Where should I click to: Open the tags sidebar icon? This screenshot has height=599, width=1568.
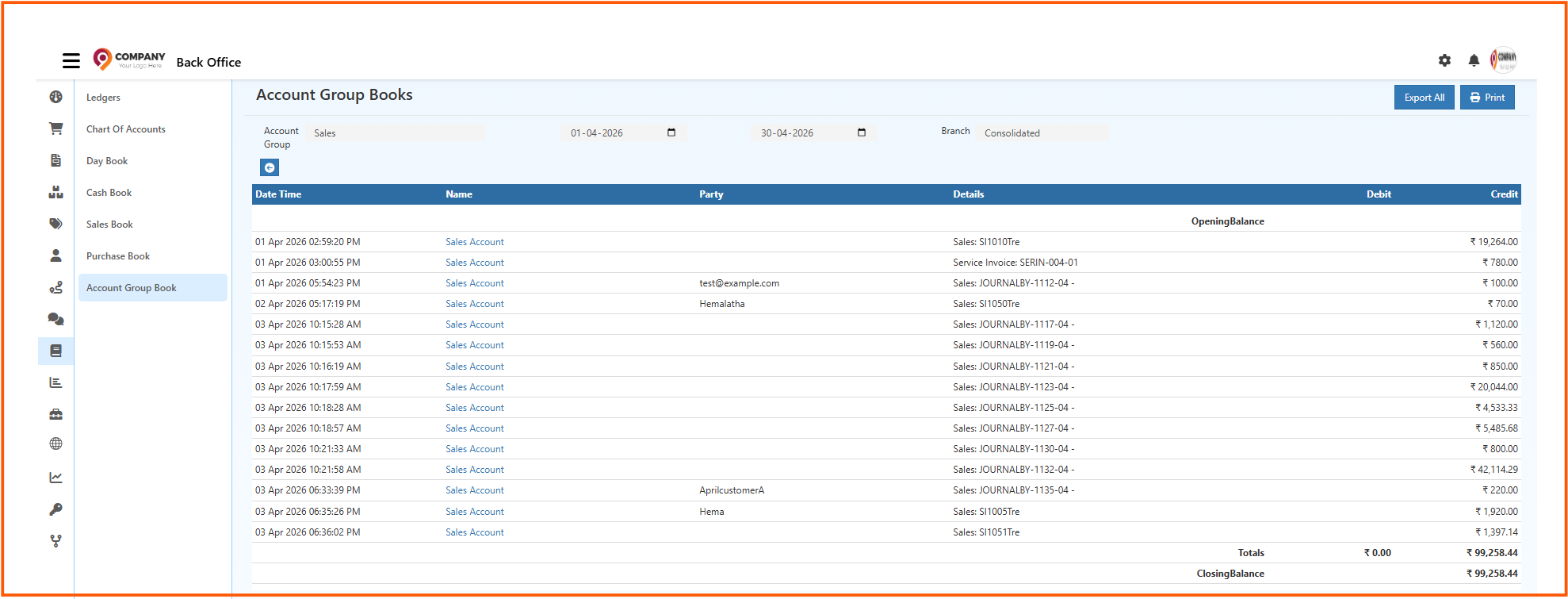tap(55, 224)
